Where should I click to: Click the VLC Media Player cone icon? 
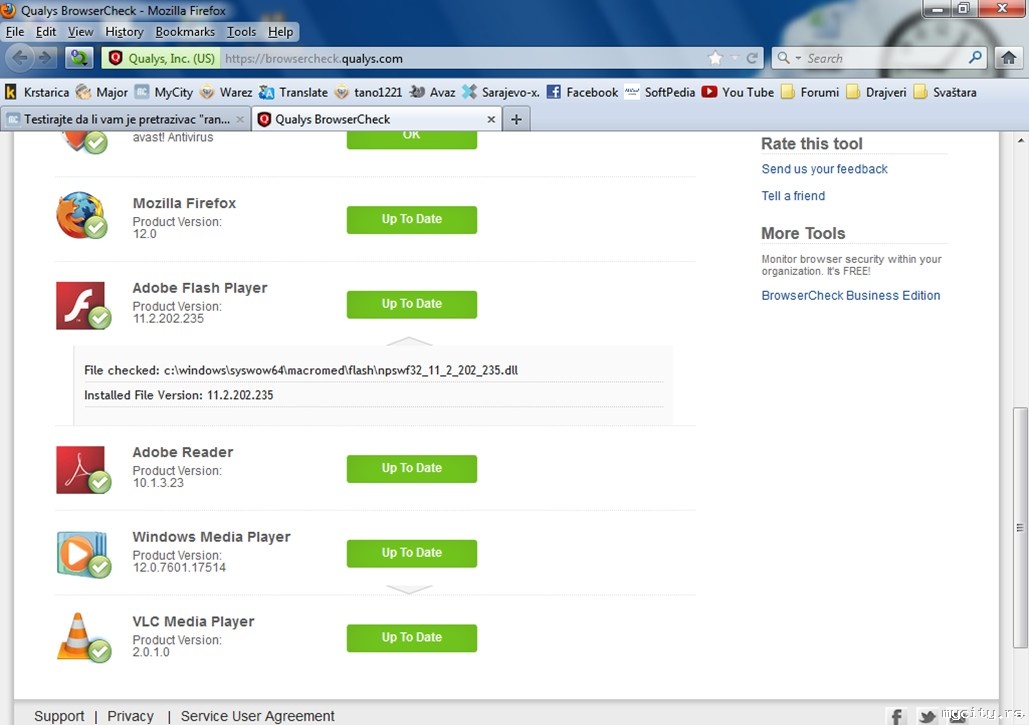pyautogui.click(x=83, y=637)
